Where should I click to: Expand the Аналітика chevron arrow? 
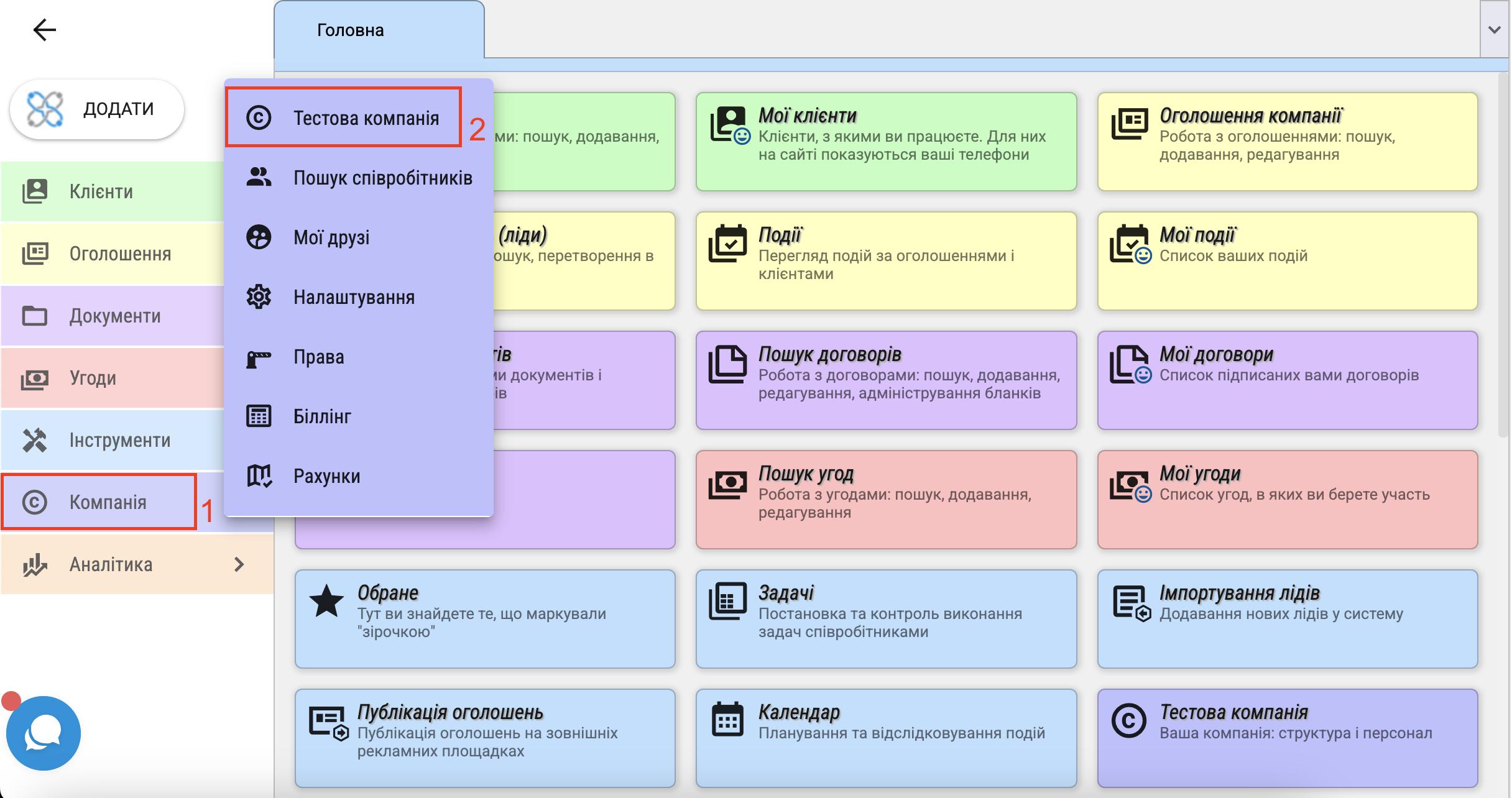(239, 564)
